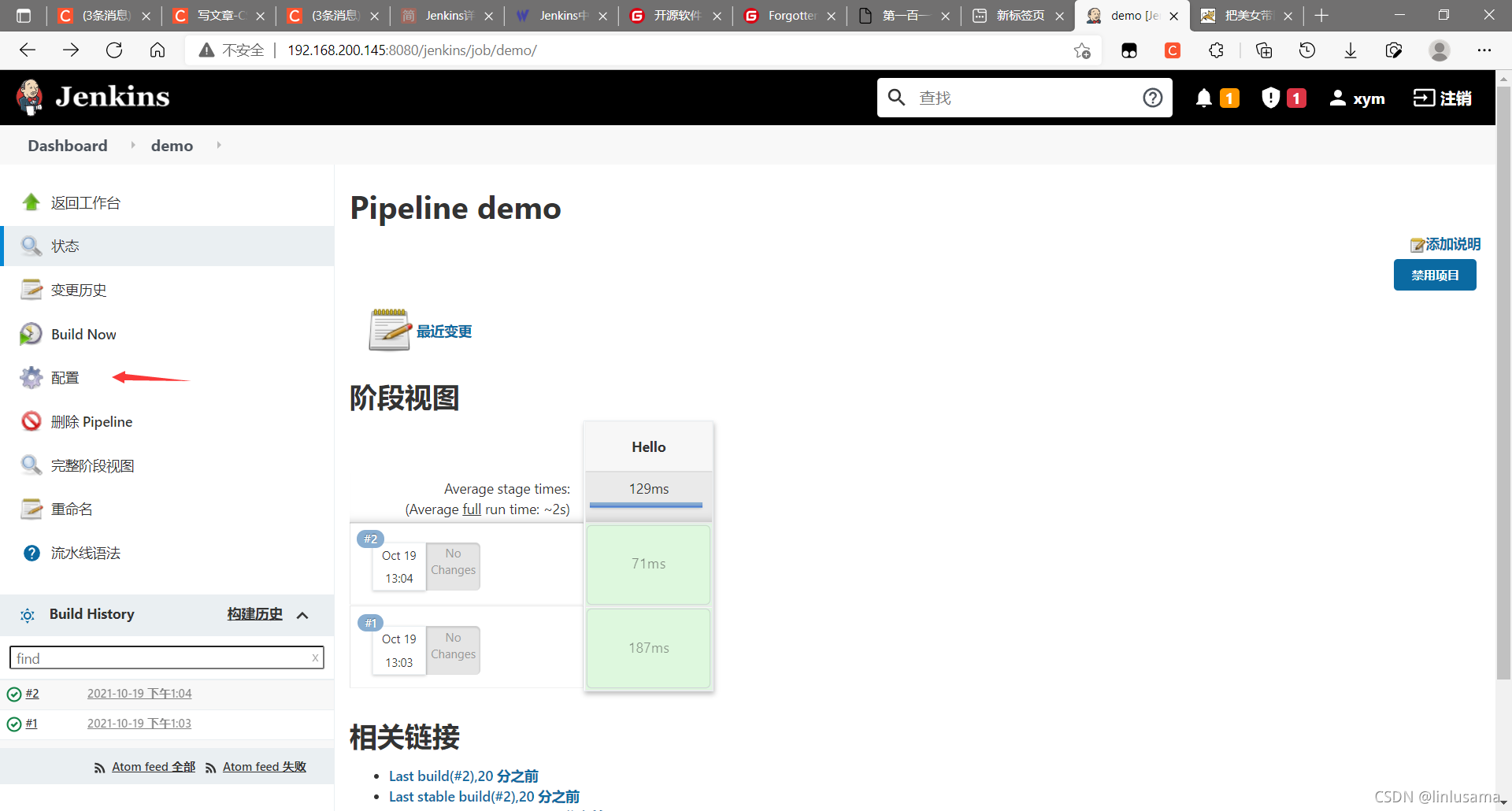Select the 187ms stage cell
The width and height of the screenshot is (1512, 811).
click(x=648, y=648)
